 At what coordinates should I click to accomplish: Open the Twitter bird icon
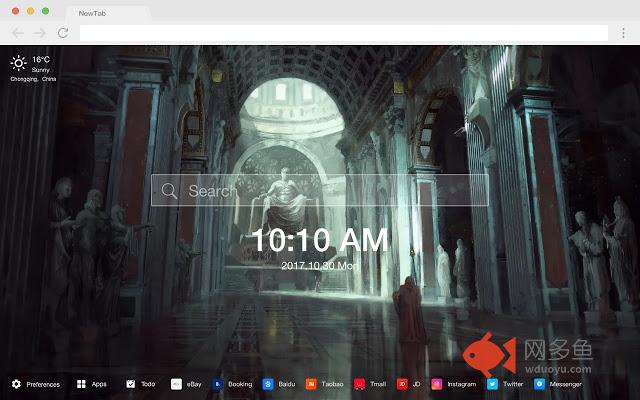(492, 384)
